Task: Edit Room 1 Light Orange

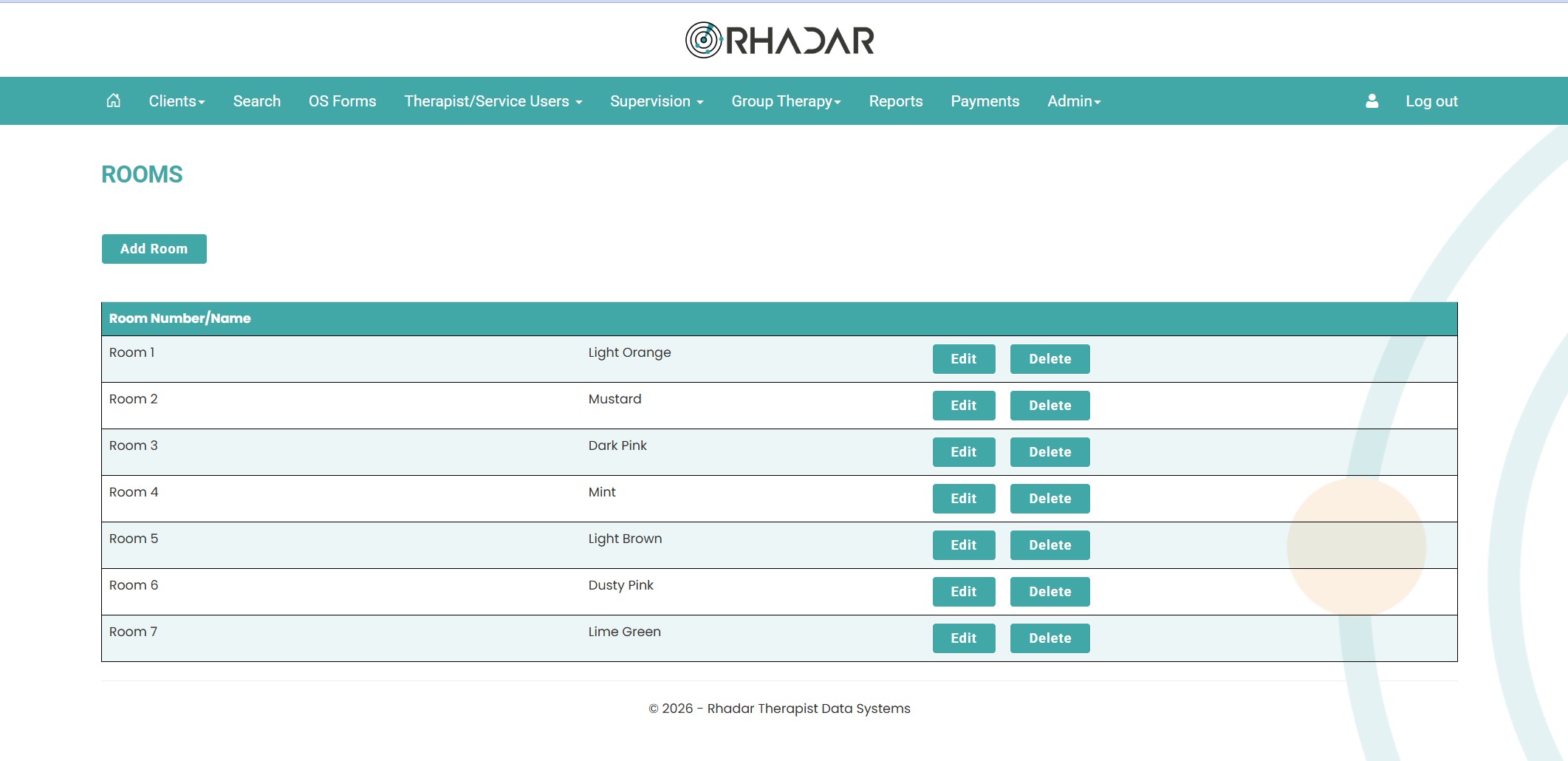Action: tap(964, 359)
